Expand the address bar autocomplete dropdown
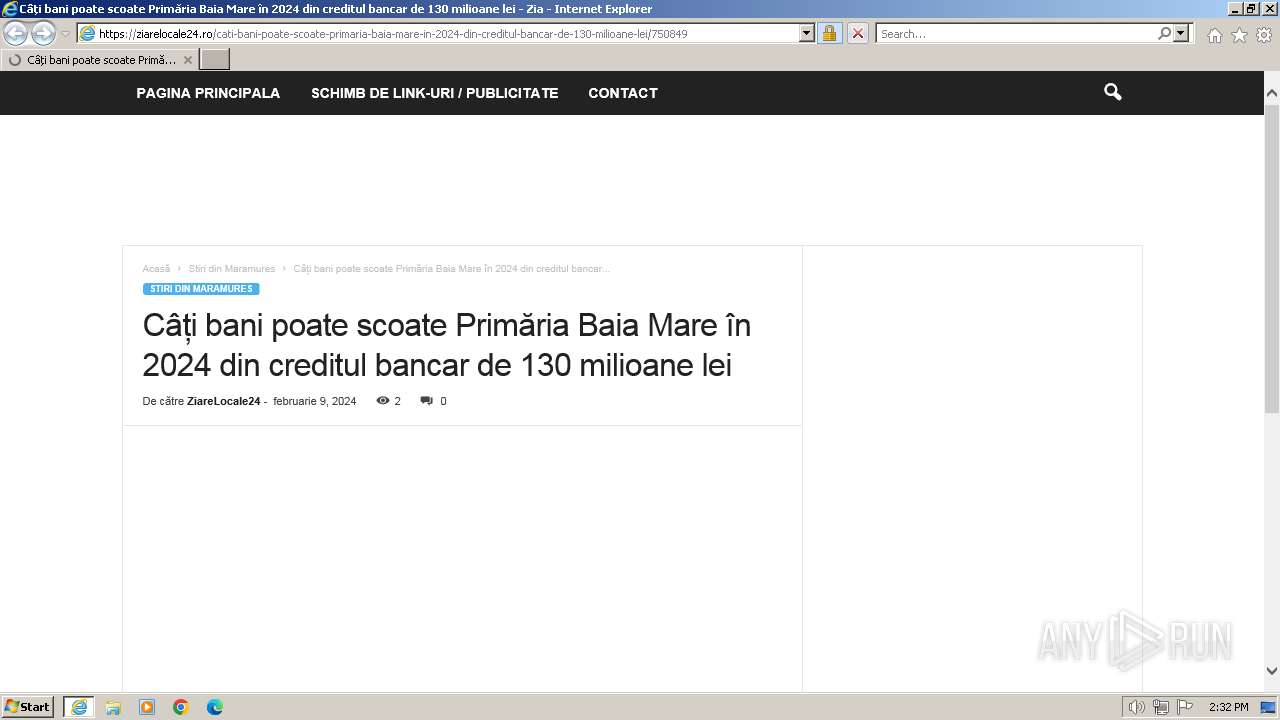Image resolution: width=1280 pixels, height=720 pixels. pos(807,33)
